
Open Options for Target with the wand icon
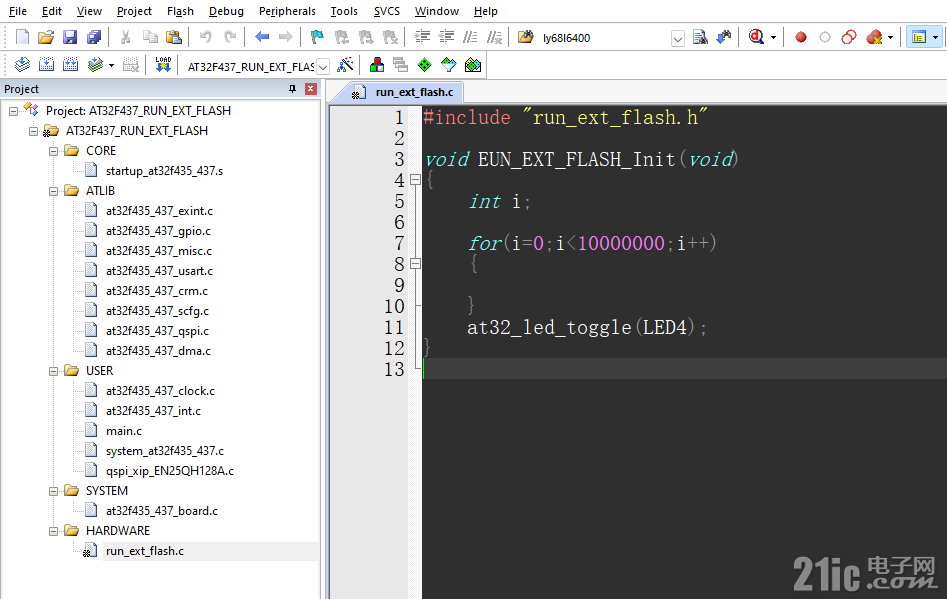[345, 65]
